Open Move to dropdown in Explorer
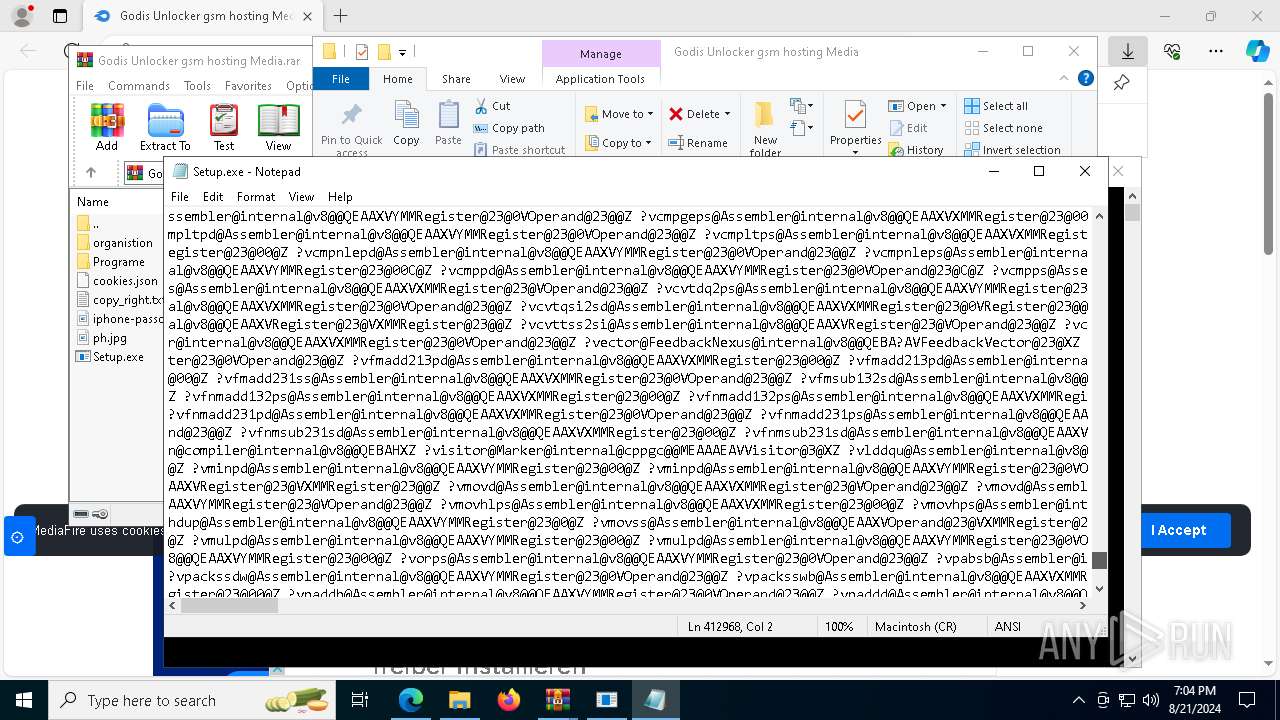This screenshot has width=1280, height=720. point(619,114)
